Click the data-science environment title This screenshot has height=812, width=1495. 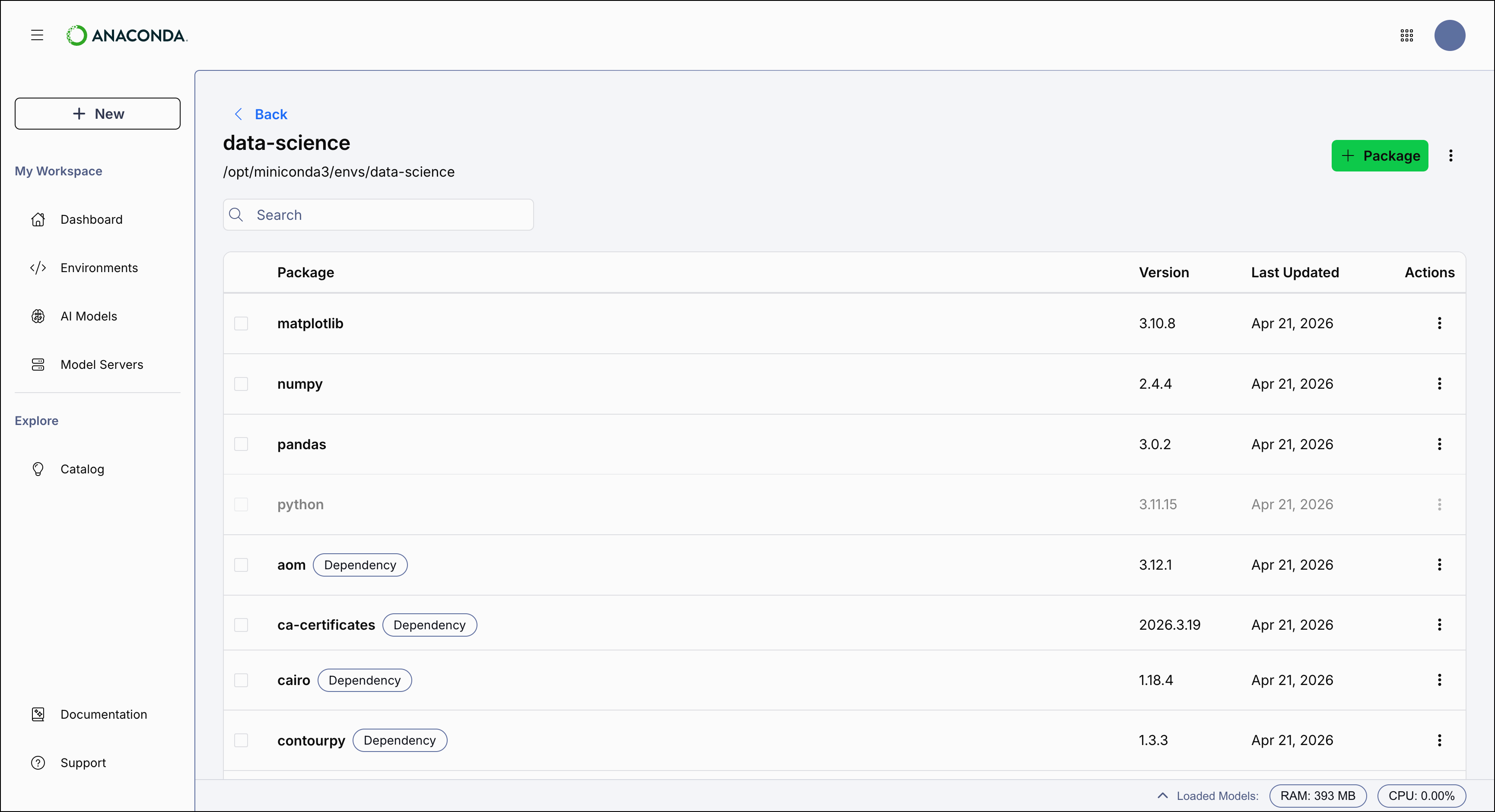pos(287,143)
